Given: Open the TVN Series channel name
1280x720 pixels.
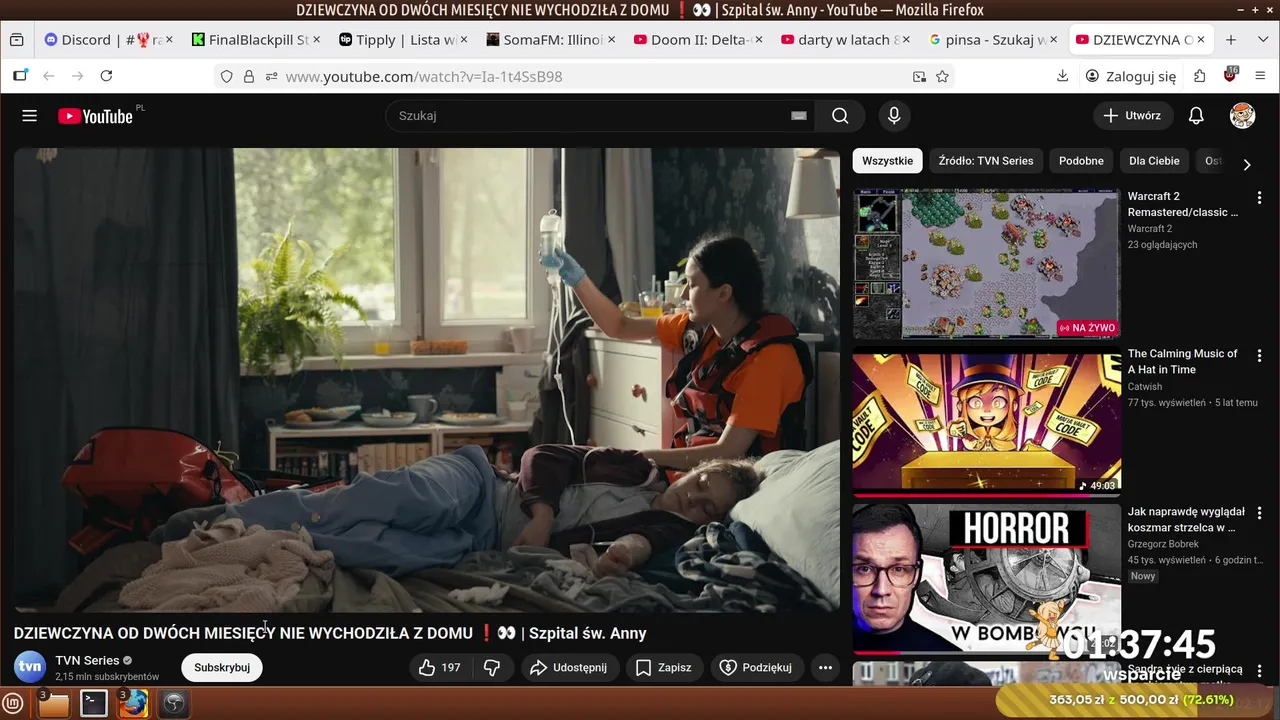Looking at the screenshot, I should 87,660.
